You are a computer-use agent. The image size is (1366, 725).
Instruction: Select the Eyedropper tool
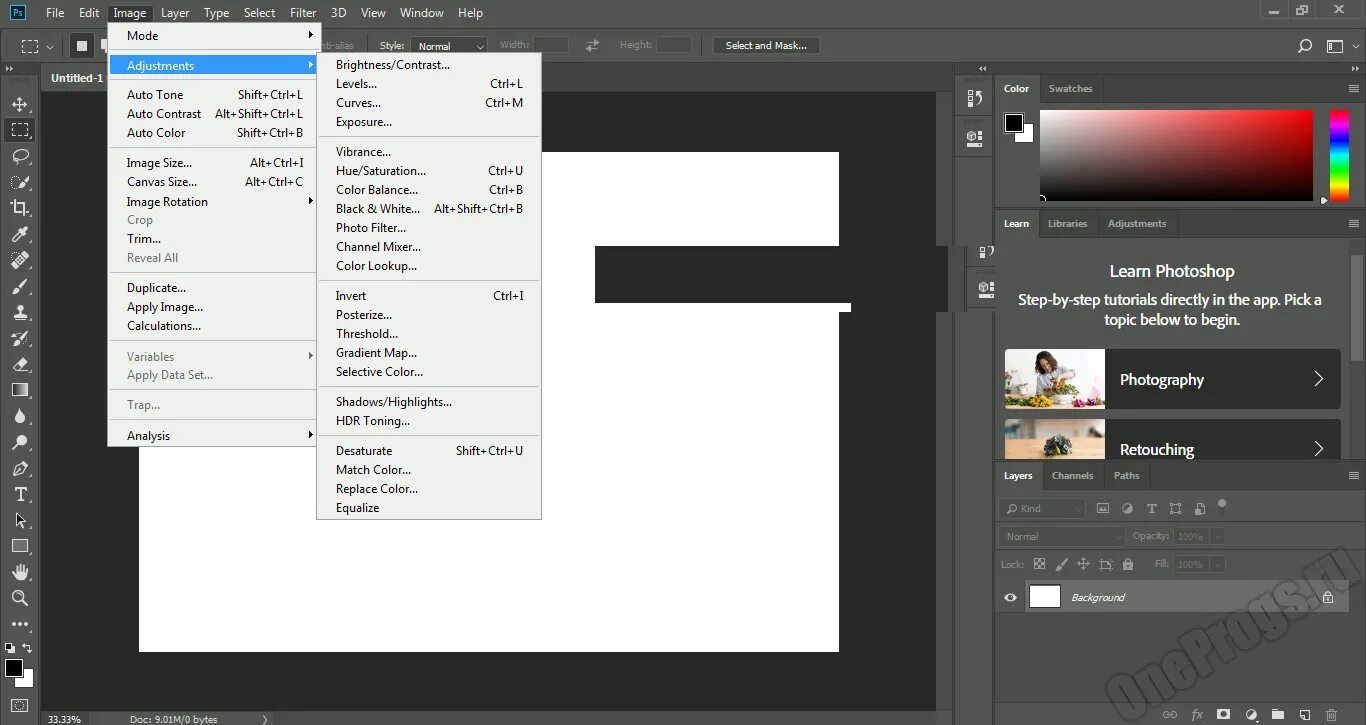tap(20, 234)
